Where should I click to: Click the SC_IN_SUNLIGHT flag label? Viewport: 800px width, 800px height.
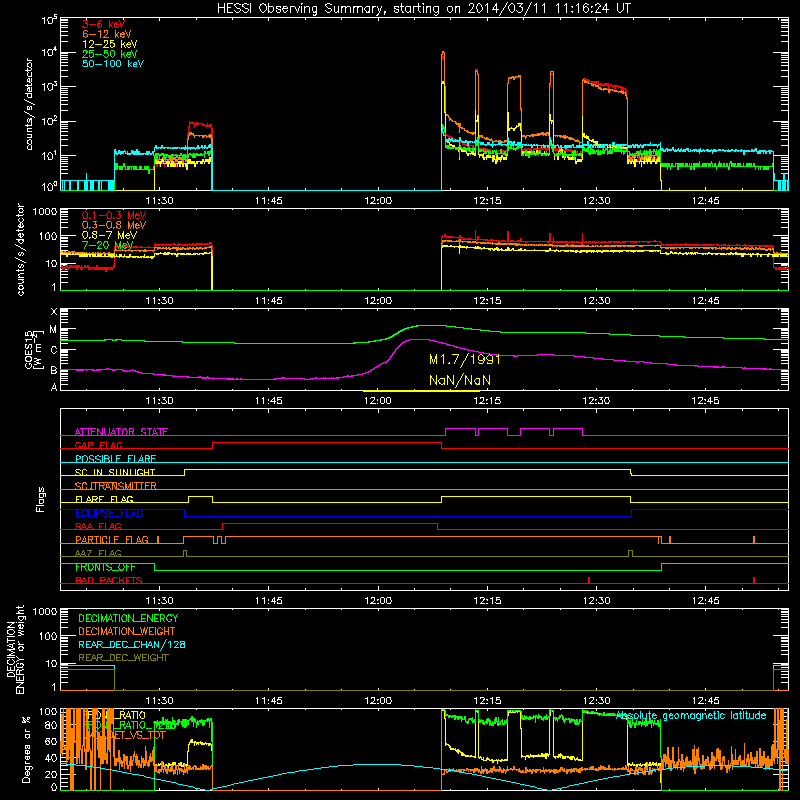point(115,472)
